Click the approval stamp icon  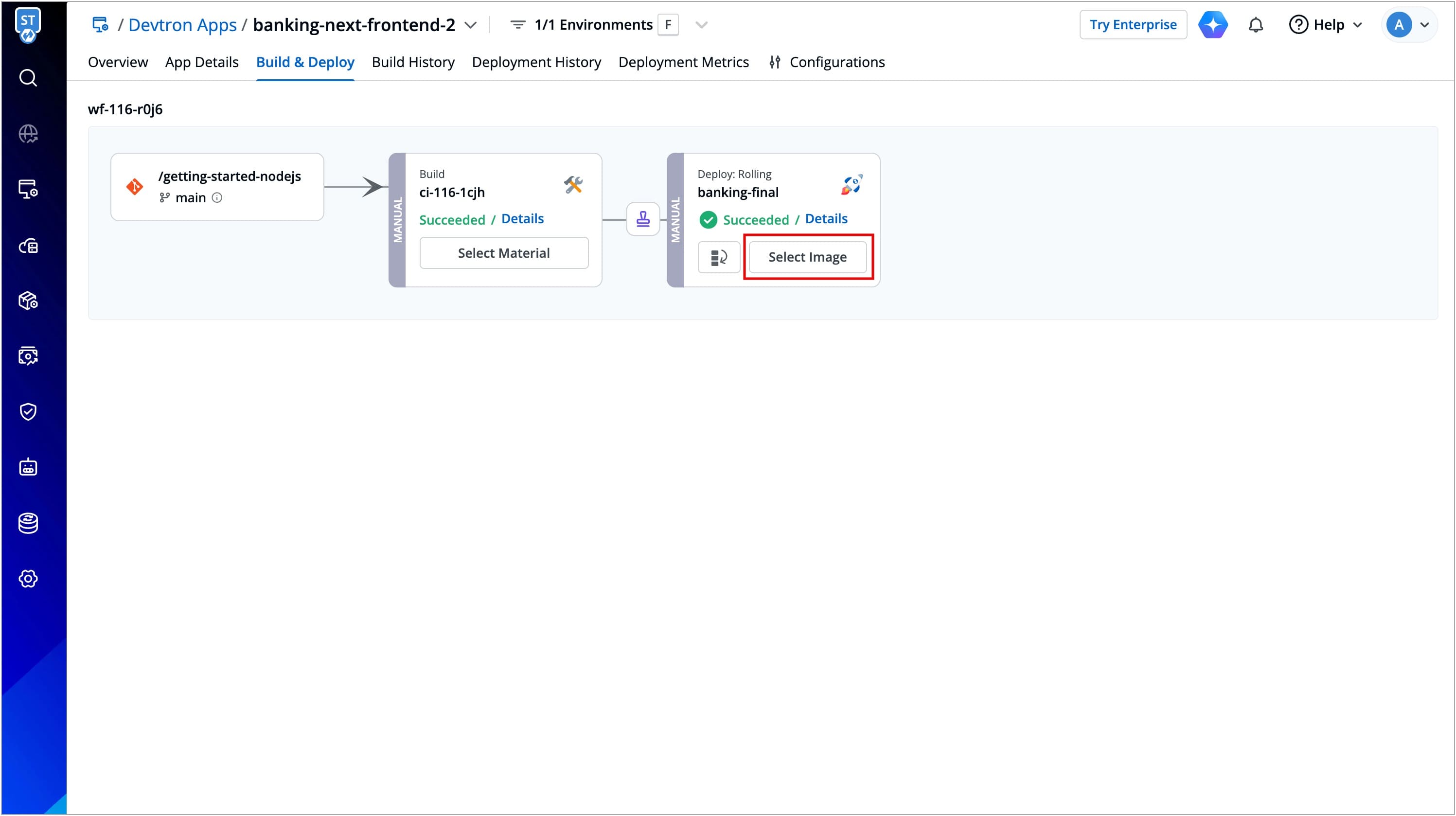(642, 219)
